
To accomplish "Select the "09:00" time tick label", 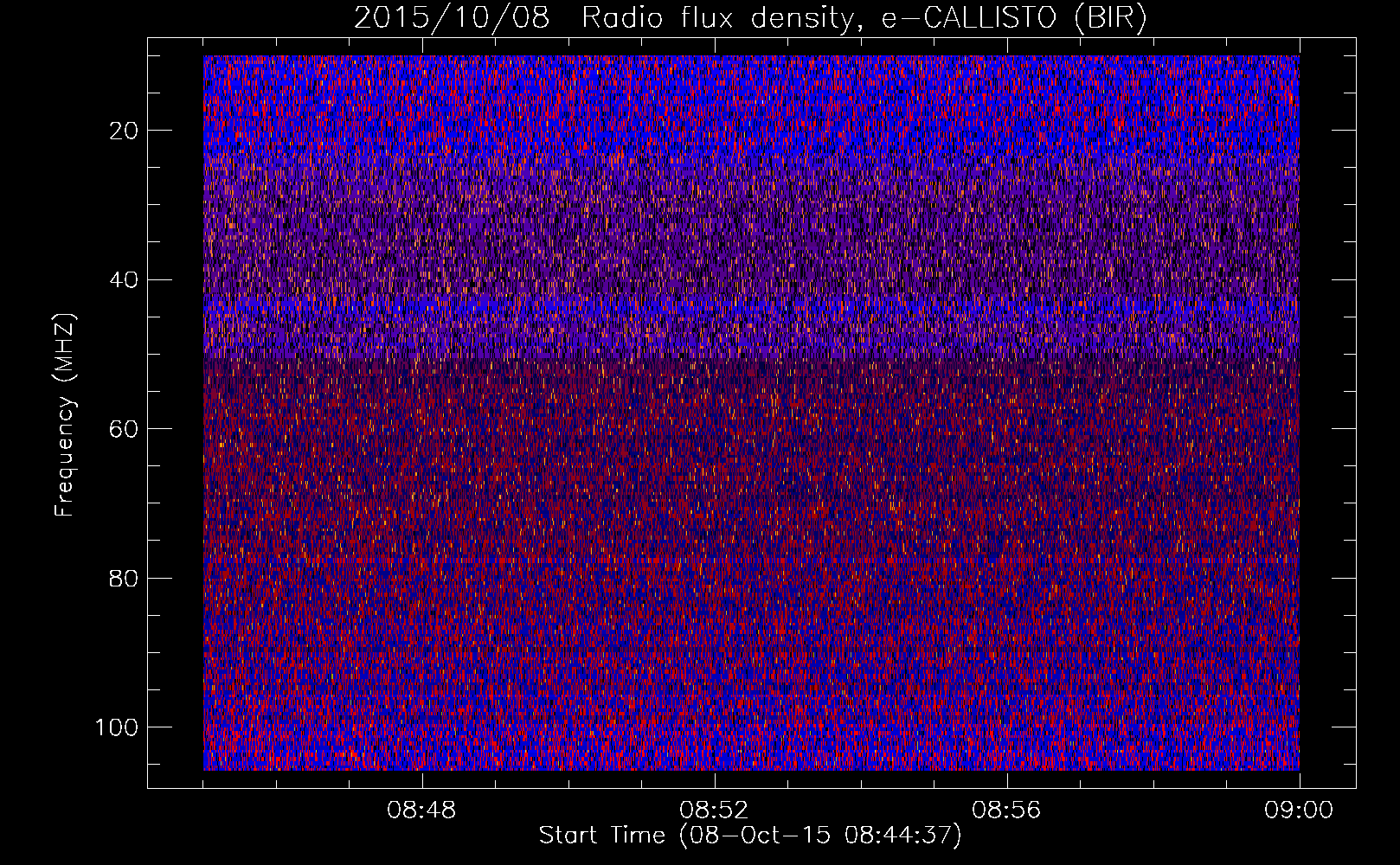I will click(x=1299, y=811).
